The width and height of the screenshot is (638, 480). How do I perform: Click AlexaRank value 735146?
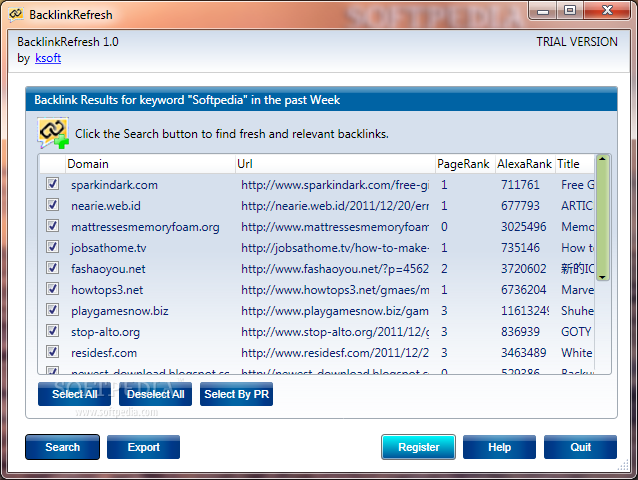point(520,248)
